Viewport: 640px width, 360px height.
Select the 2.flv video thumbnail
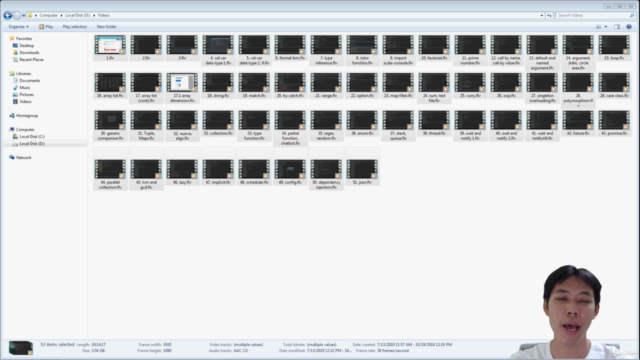click(x=146, y=45)
